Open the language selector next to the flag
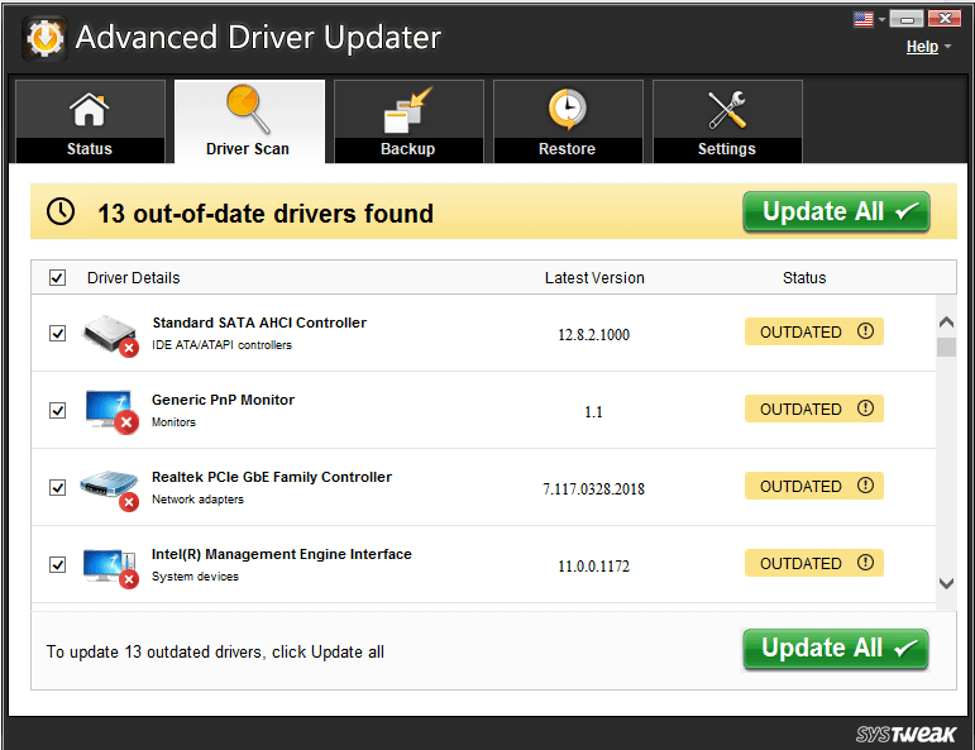This screenshot has height=750, width=975. click(884, 17)
